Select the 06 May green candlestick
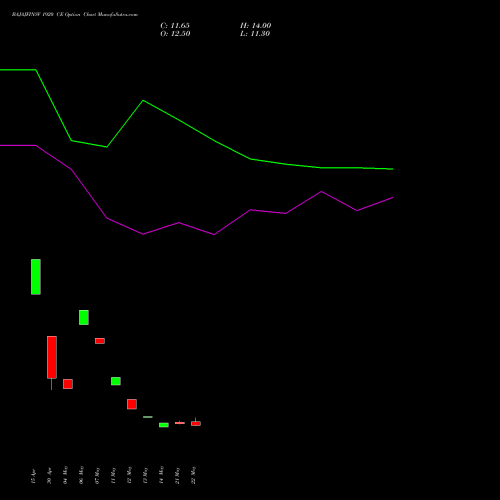This screenshot has height=500, width=500. 84,317
